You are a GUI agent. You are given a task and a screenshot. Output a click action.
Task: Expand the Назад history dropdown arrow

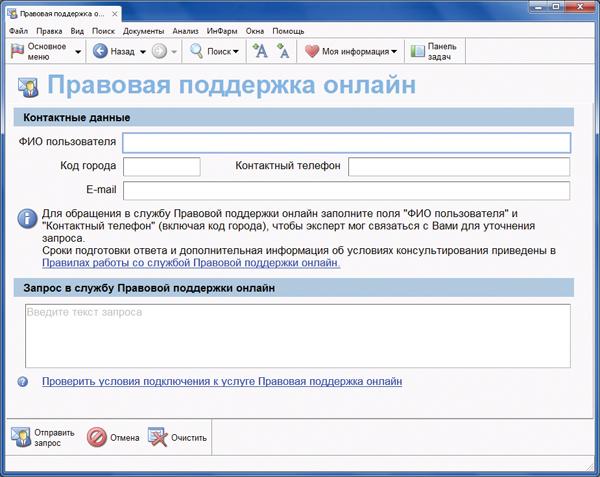tap(142, 51)
